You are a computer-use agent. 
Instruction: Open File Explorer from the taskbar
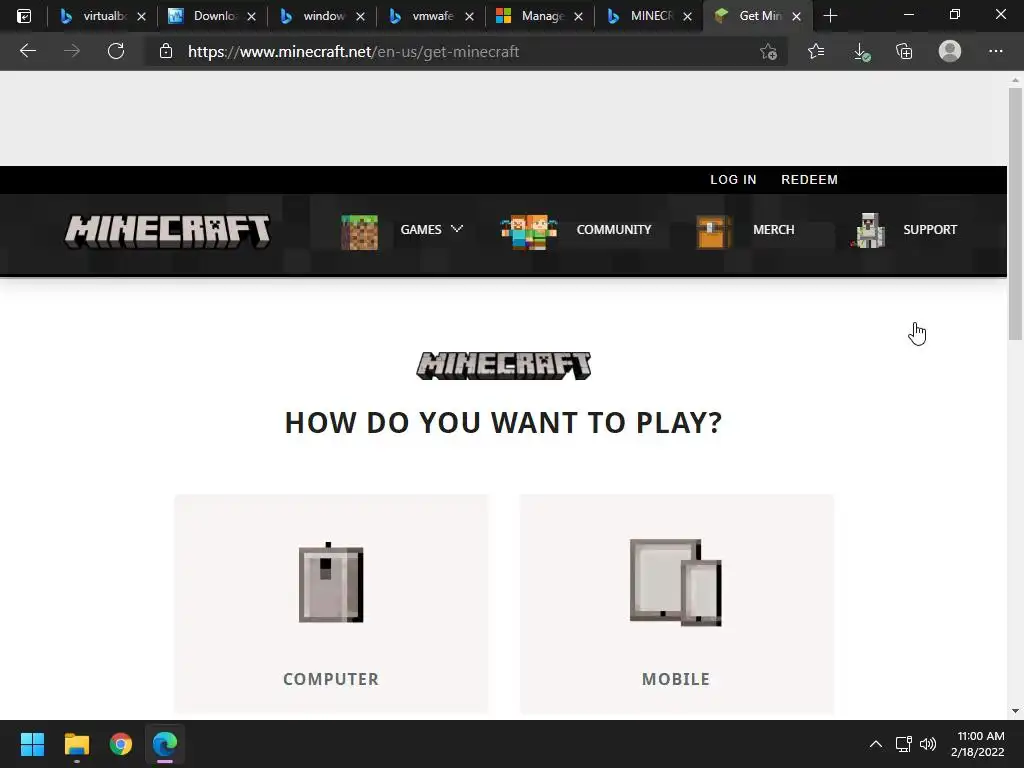(x=76, y=744)
